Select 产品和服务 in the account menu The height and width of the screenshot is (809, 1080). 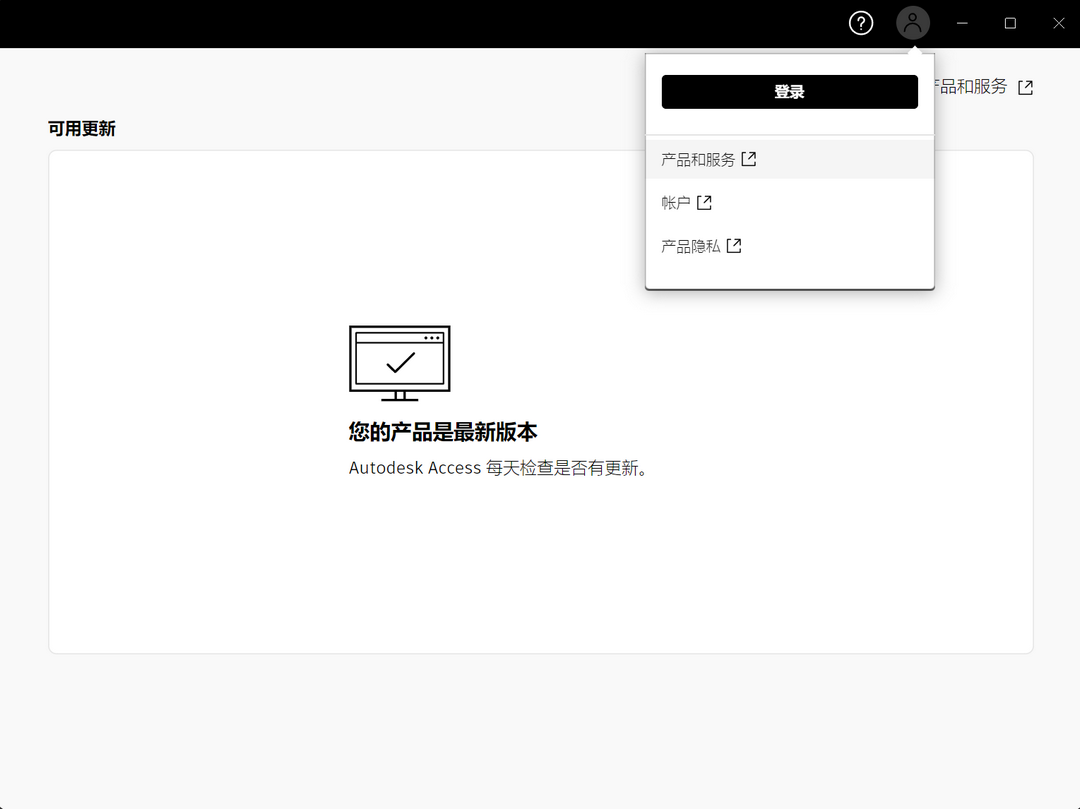700,158
